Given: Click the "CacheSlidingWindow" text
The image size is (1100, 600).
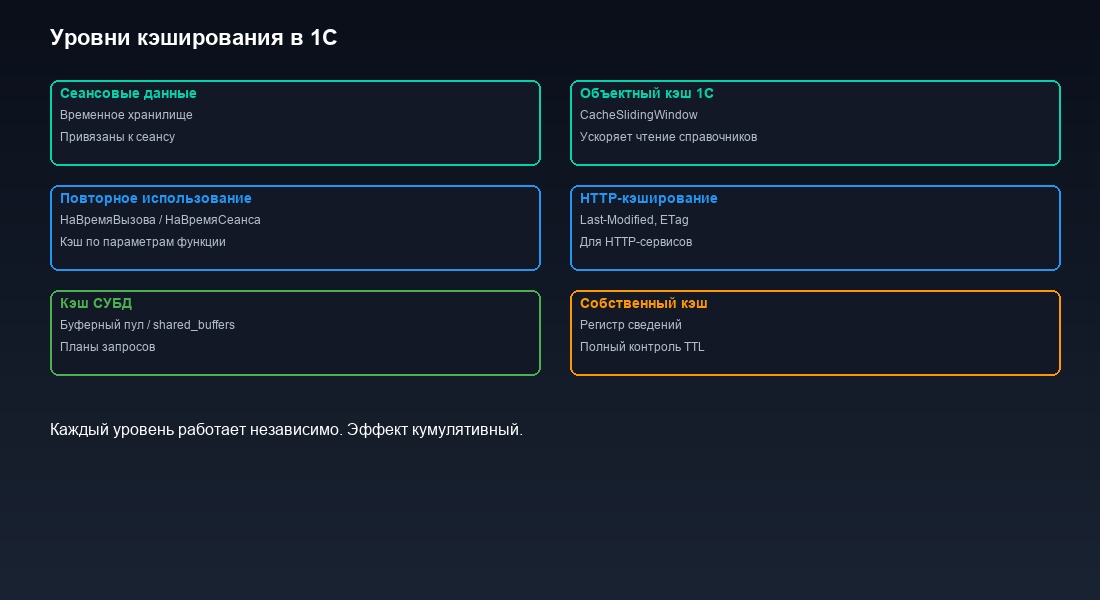Looking at the screenshot, I should [638, 115].
